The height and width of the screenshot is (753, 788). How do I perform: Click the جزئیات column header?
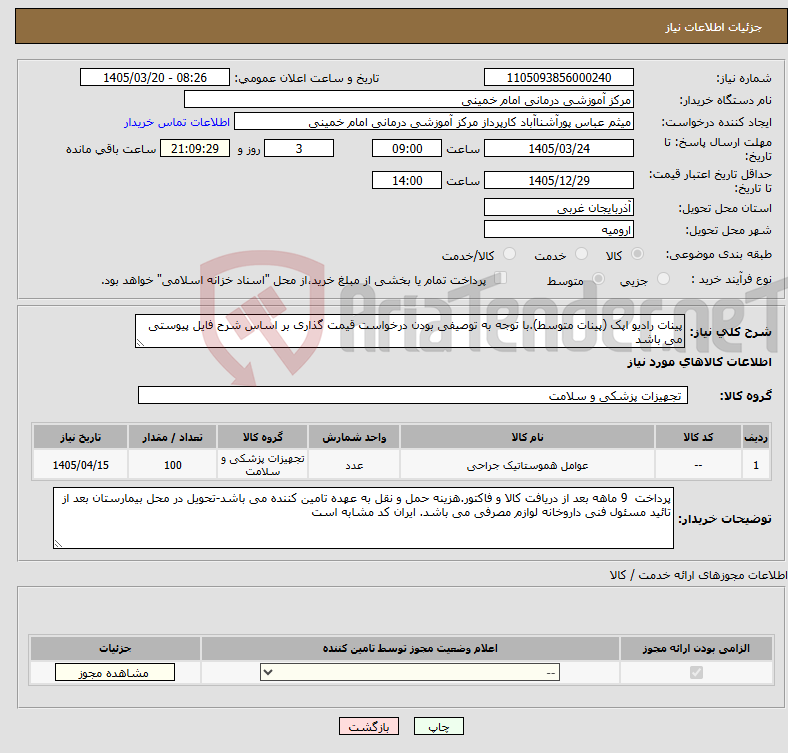pos(115,648)
